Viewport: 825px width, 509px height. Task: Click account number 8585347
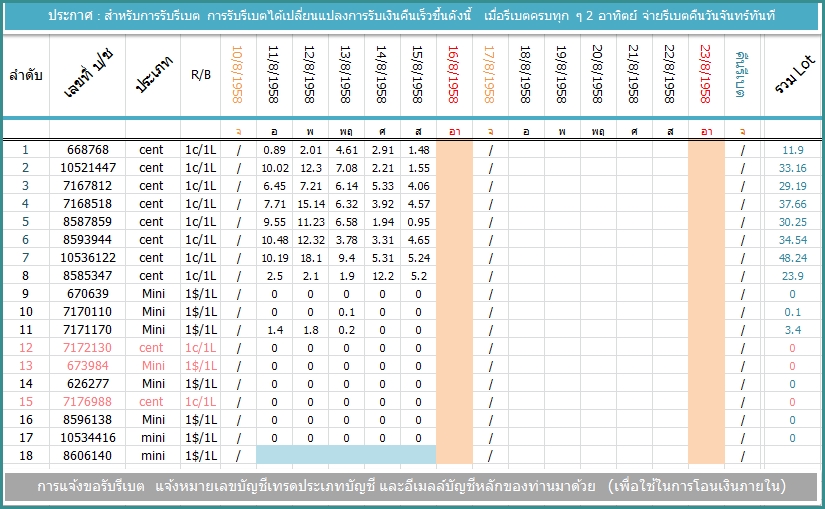(x=88, y=275)
